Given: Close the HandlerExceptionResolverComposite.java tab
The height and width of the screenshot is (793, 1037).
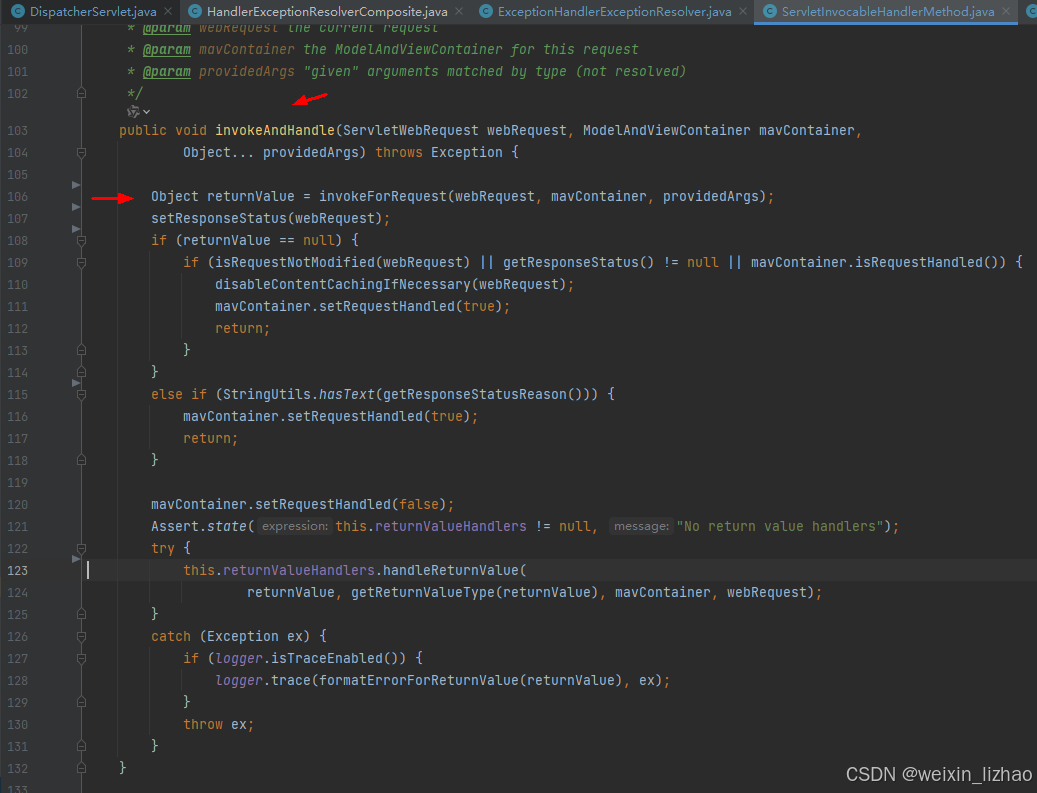Looking at the screenshot, I should tap(459, 11).
